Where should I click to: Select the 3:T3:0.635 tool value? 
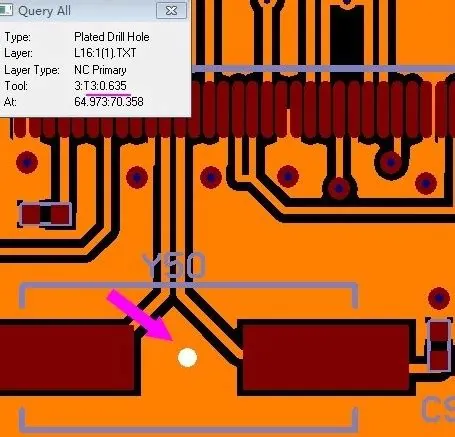pos(100,86)
